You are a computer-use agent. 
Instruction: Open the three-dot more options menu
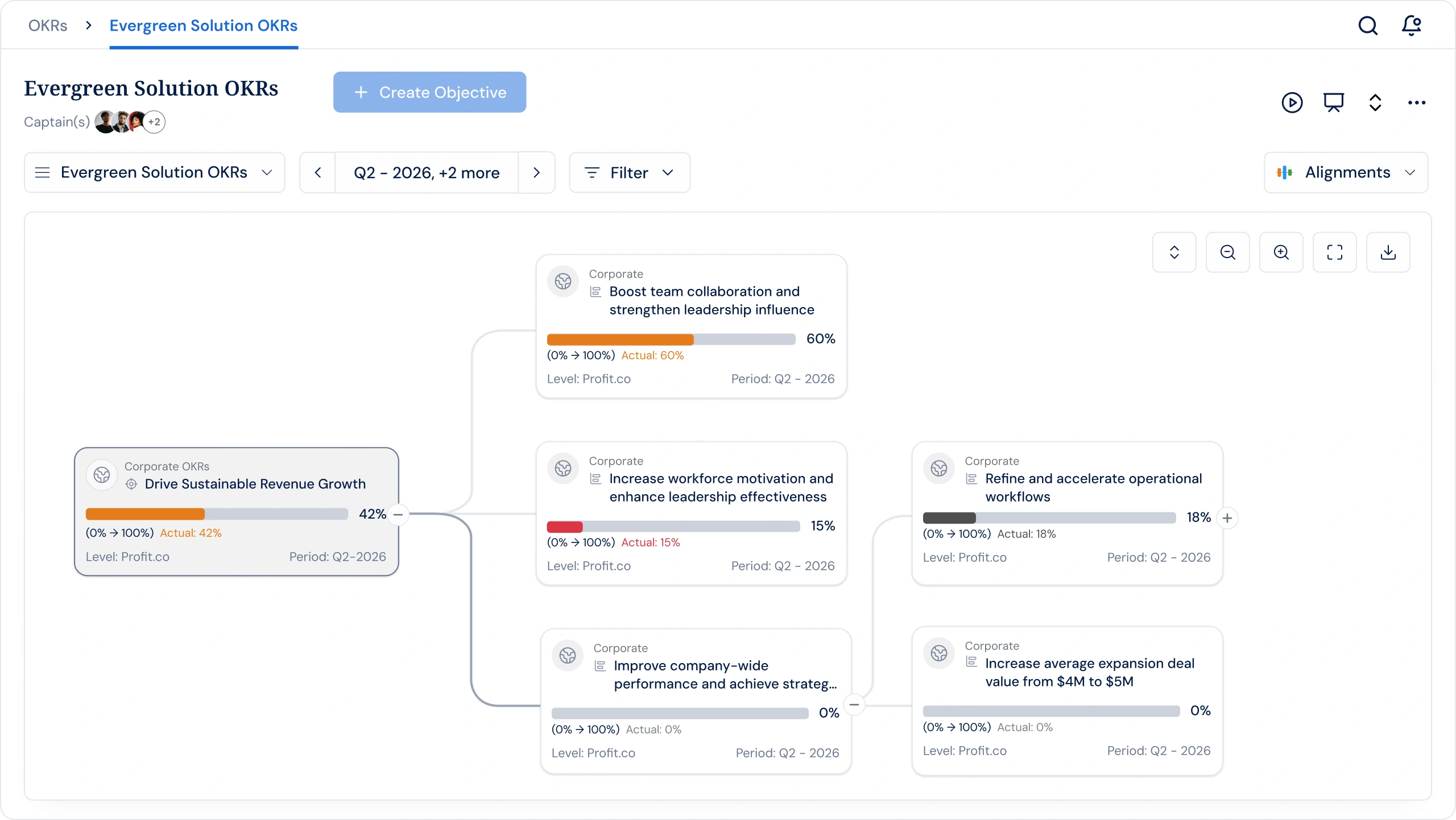pyautogui.click(x=1416, y=102)
